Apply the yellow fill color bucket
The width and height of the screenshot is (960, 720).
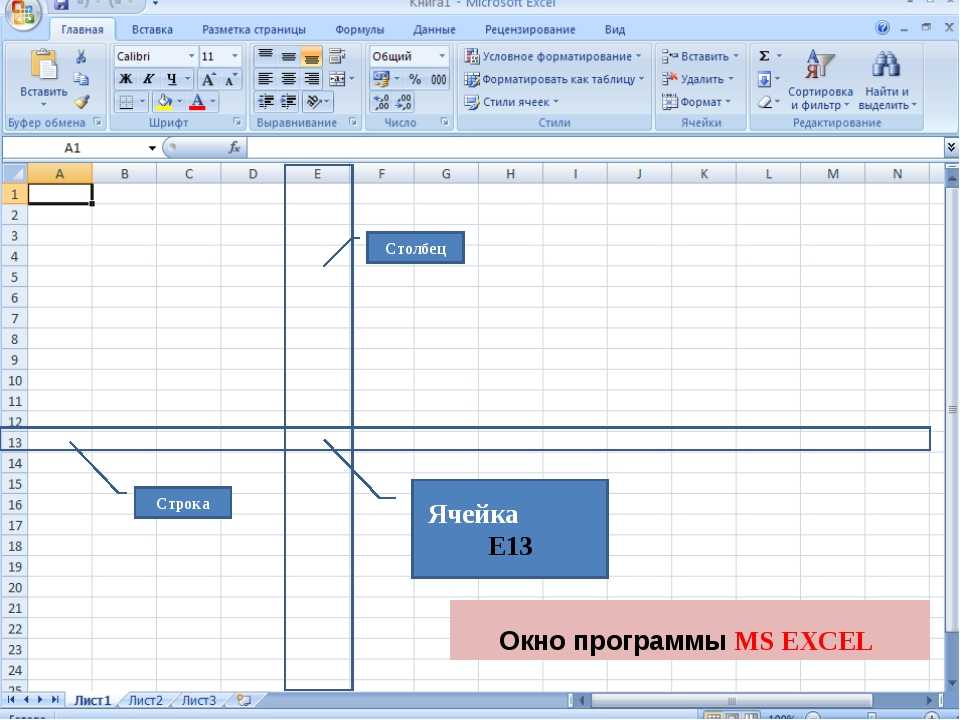coord(164,102)
